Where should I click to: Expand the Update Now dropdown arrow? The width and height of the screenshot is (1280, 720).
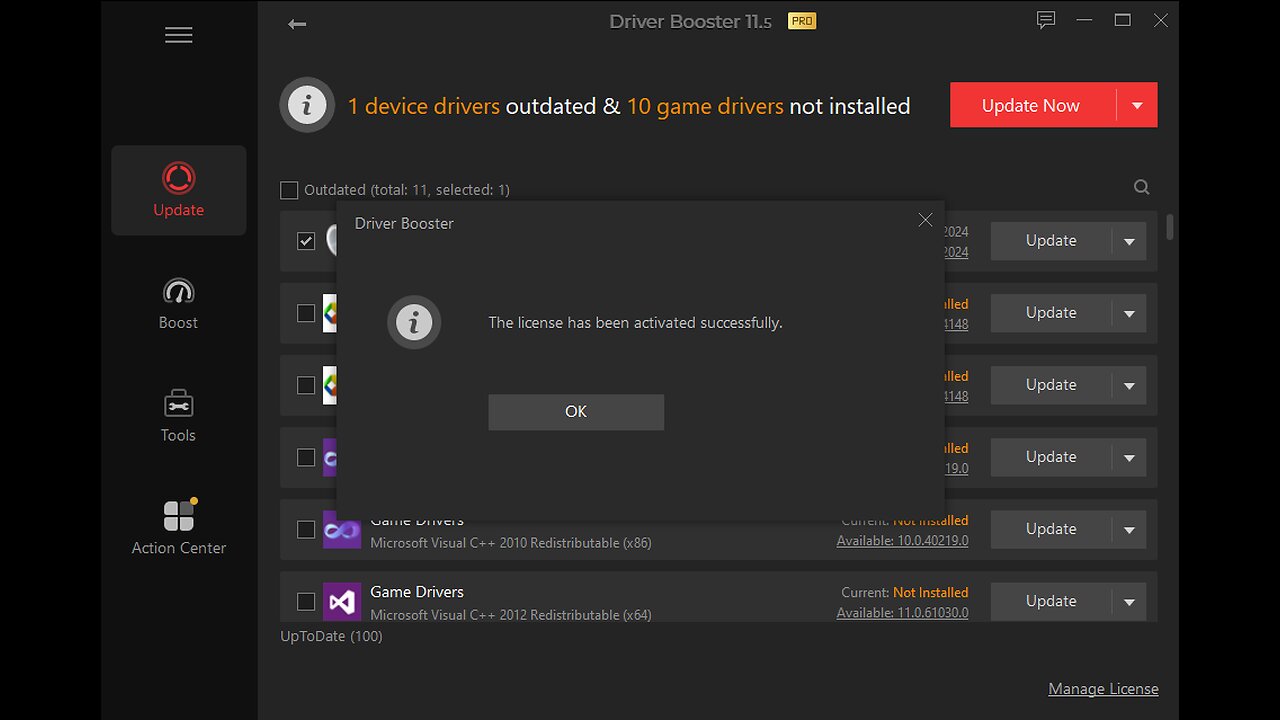point(1137,105)
